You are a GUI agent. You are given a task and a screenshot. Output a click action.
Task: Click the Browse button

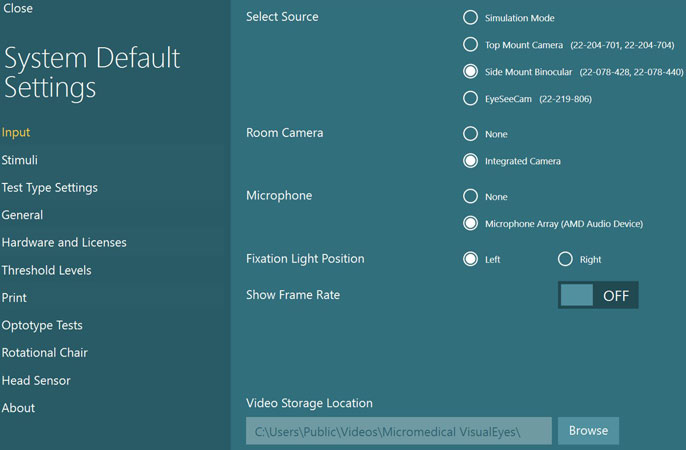point(588,431)
